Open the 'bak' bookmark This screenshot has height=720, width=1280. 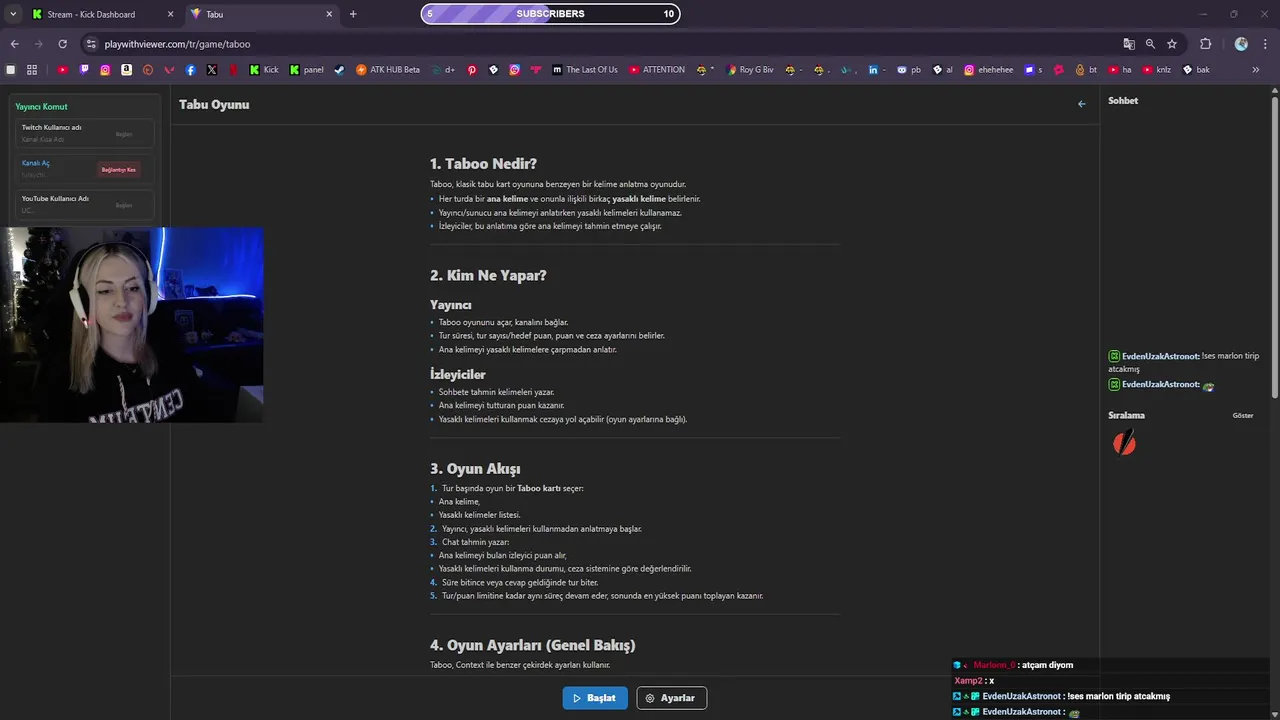click(1195, 70)
